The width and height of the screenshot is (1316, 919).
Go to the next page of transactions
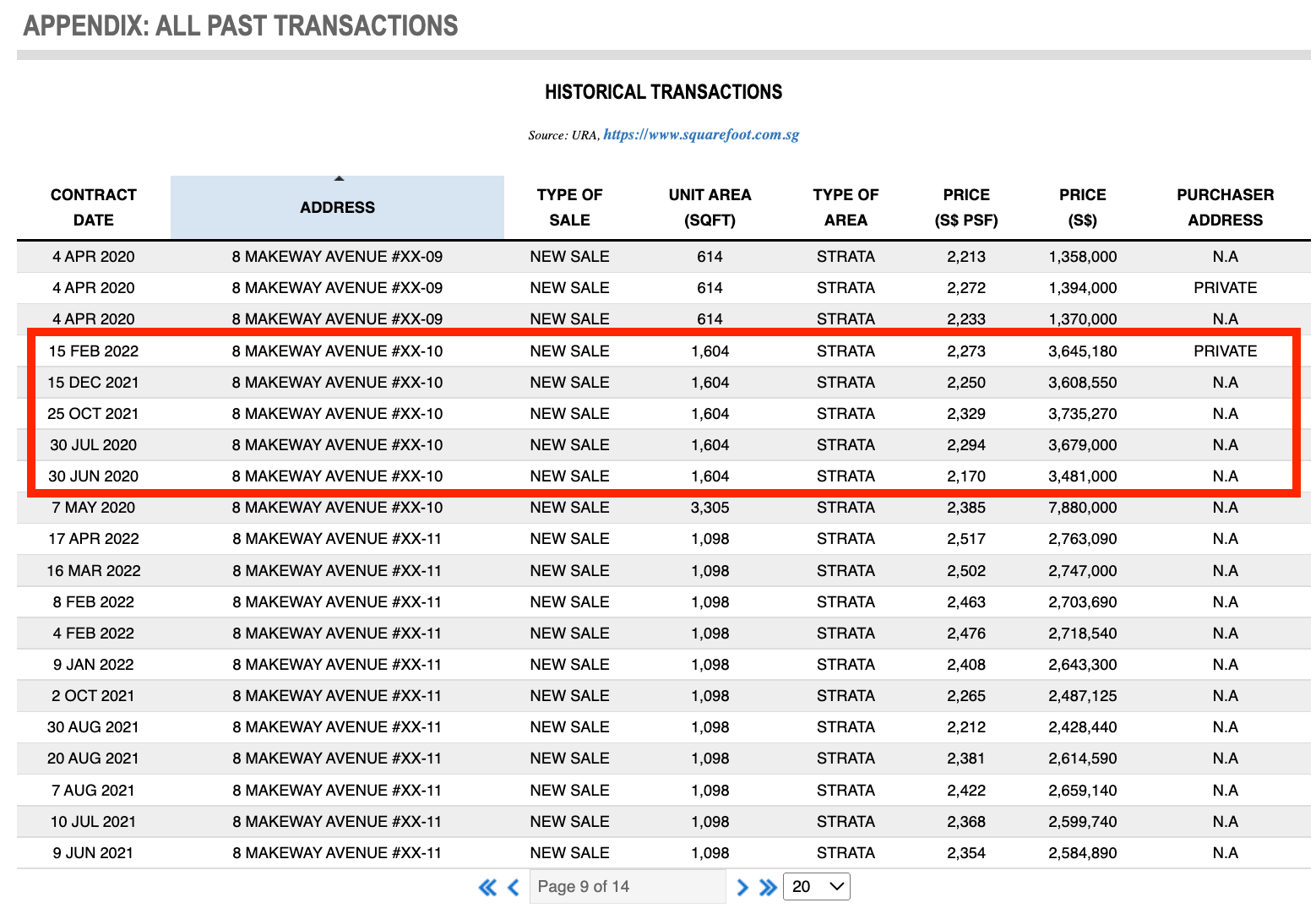click(x=742, y=887)
